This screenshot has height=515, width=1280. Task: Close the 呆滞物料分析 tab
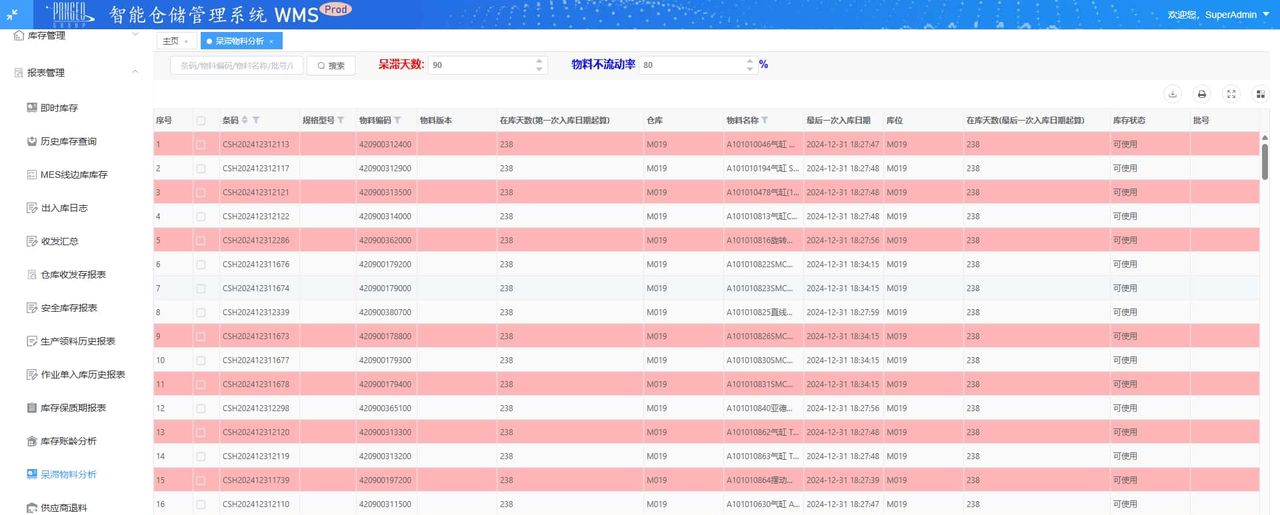tap(271, 41)
